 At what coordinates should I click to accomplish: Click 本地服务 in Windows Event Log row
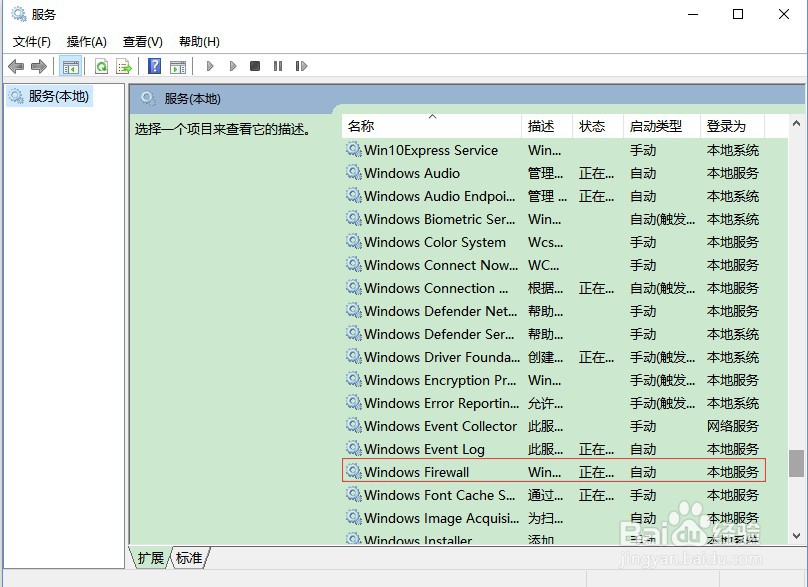click(733, 449)
